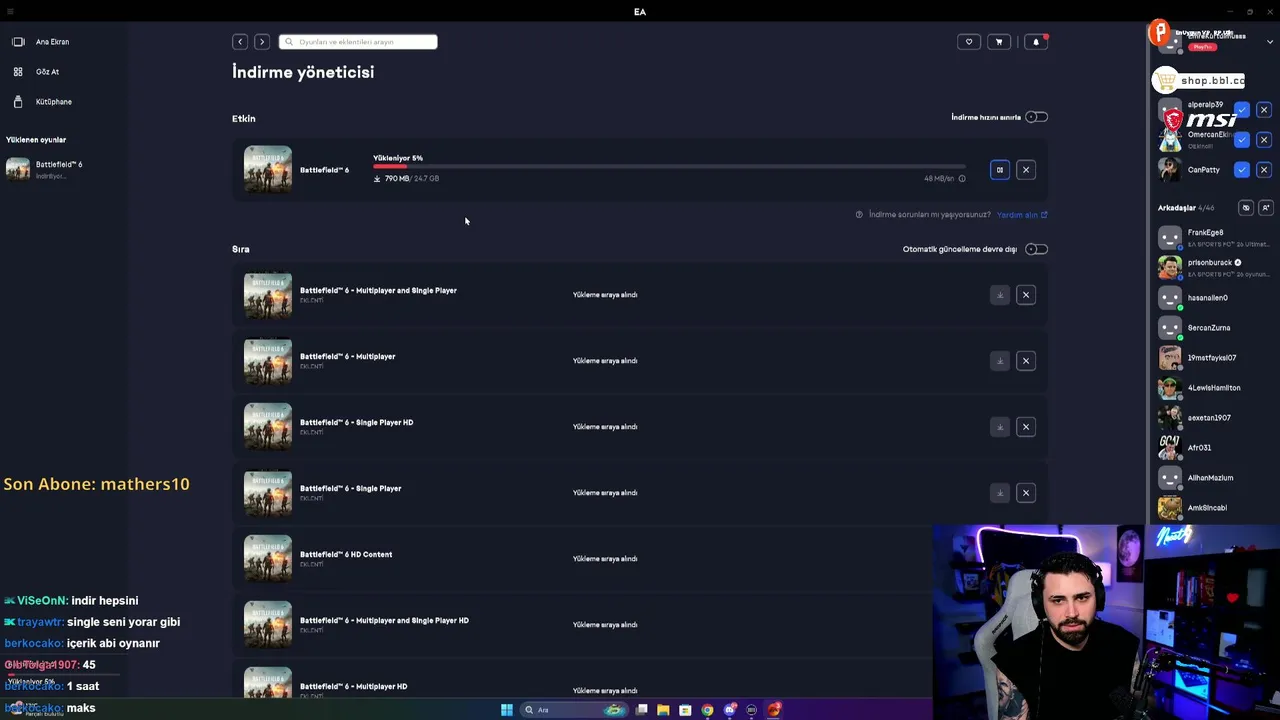
Task: Open the notifications bell
Action: 1036,42
